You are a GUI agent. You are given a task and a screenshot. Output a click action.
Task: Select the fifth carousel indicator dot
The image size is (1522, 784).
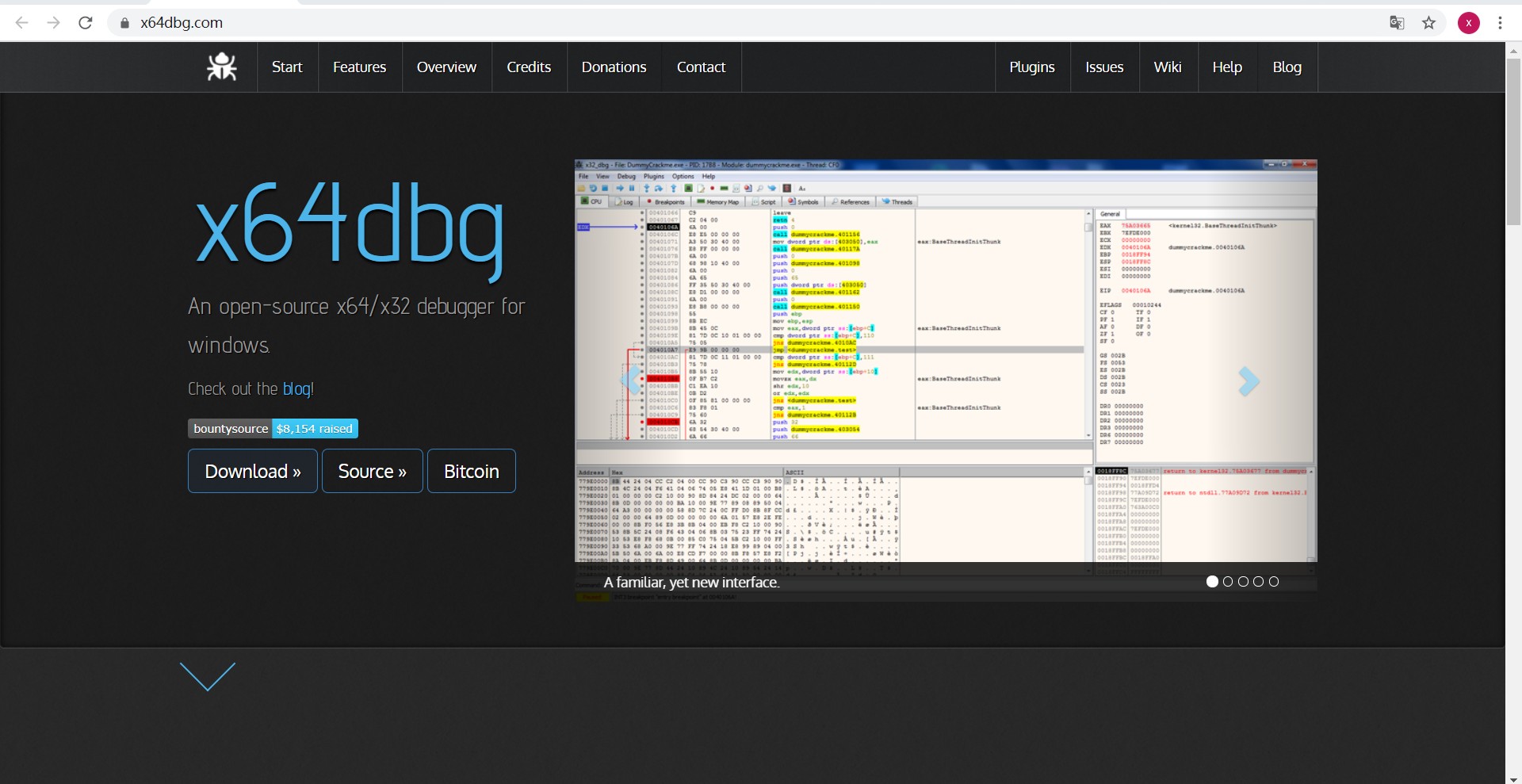pos(1274,582)
